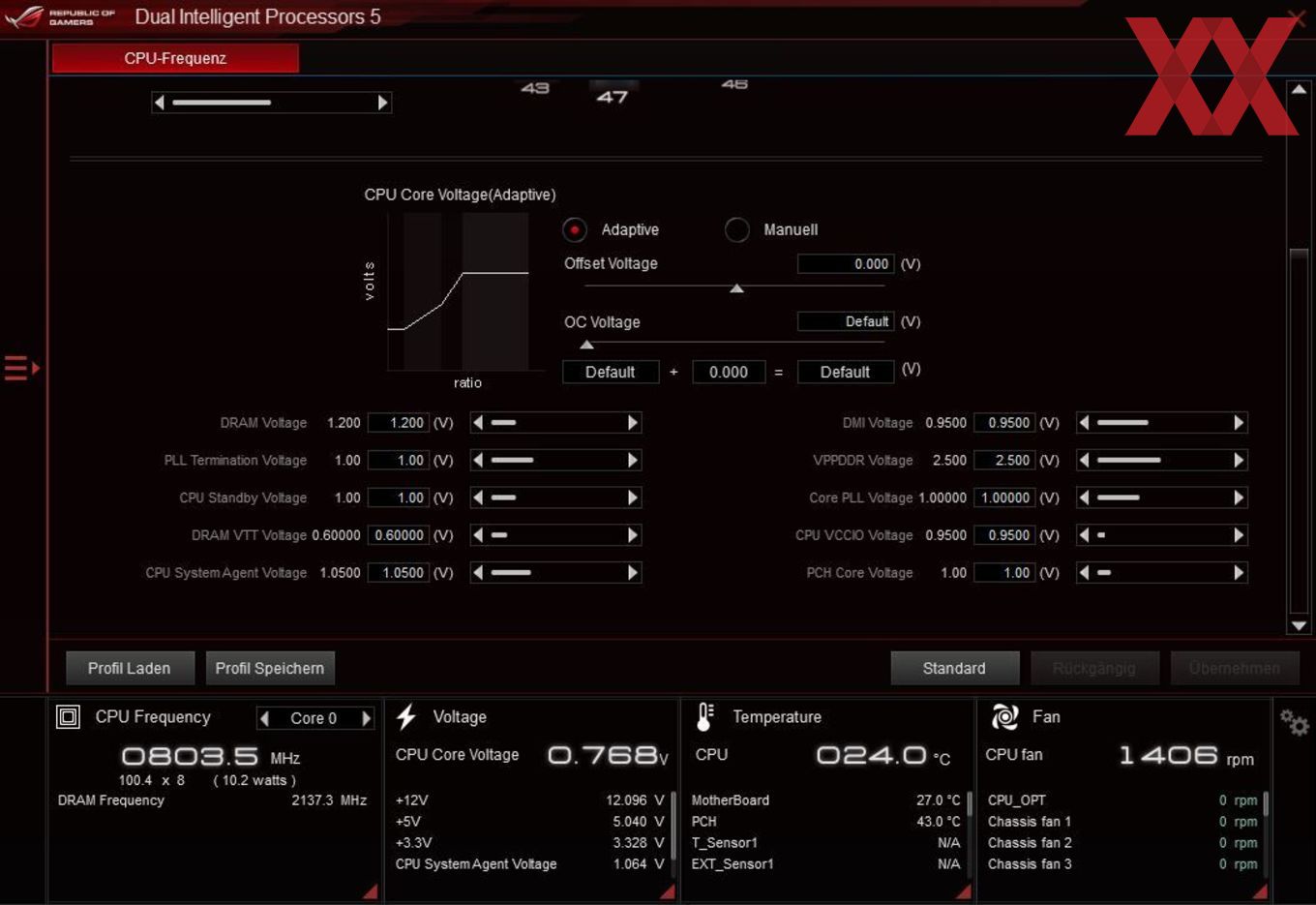Click the VPPDDR Voltage input field
This screenshot has height=905, width=1316.
click(1004, 461)
